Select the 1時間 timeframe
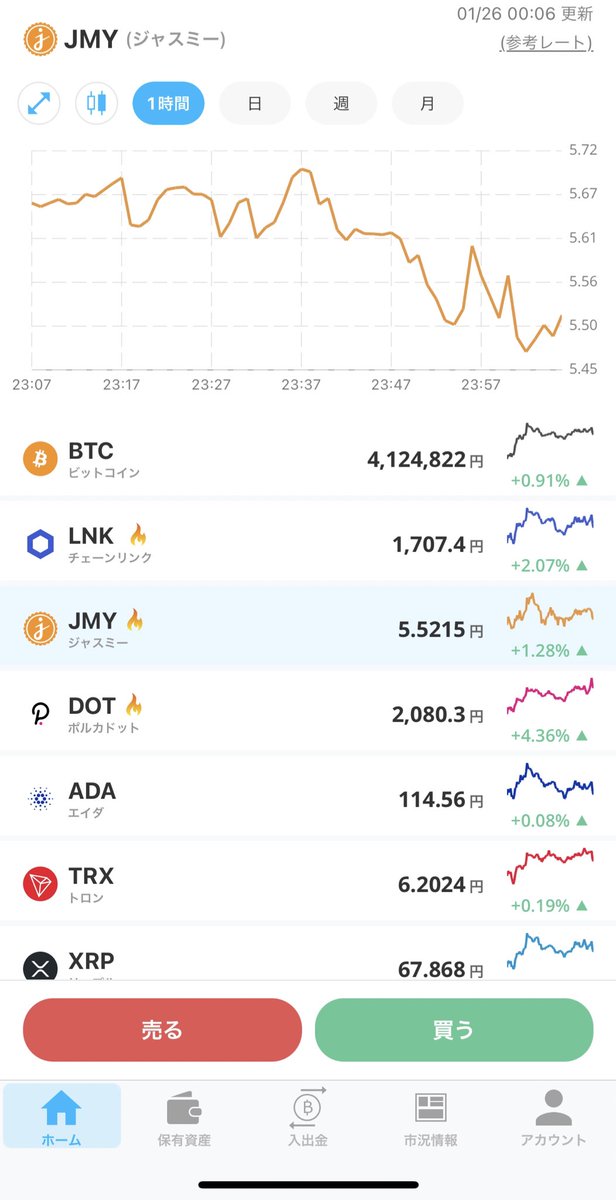 [x=169, y=103]
